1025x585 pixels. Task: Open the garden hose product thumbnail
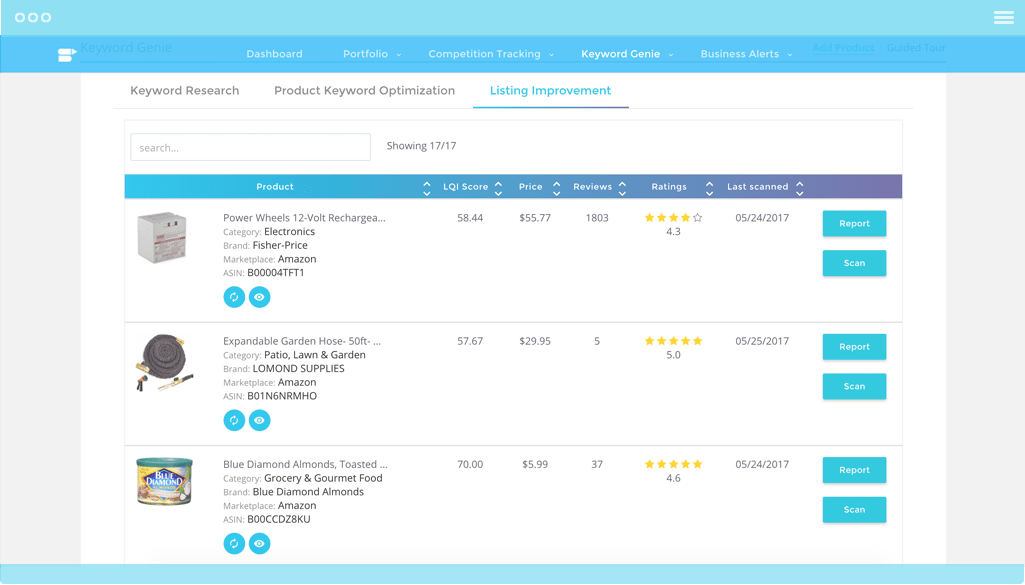tap(164, 363)
